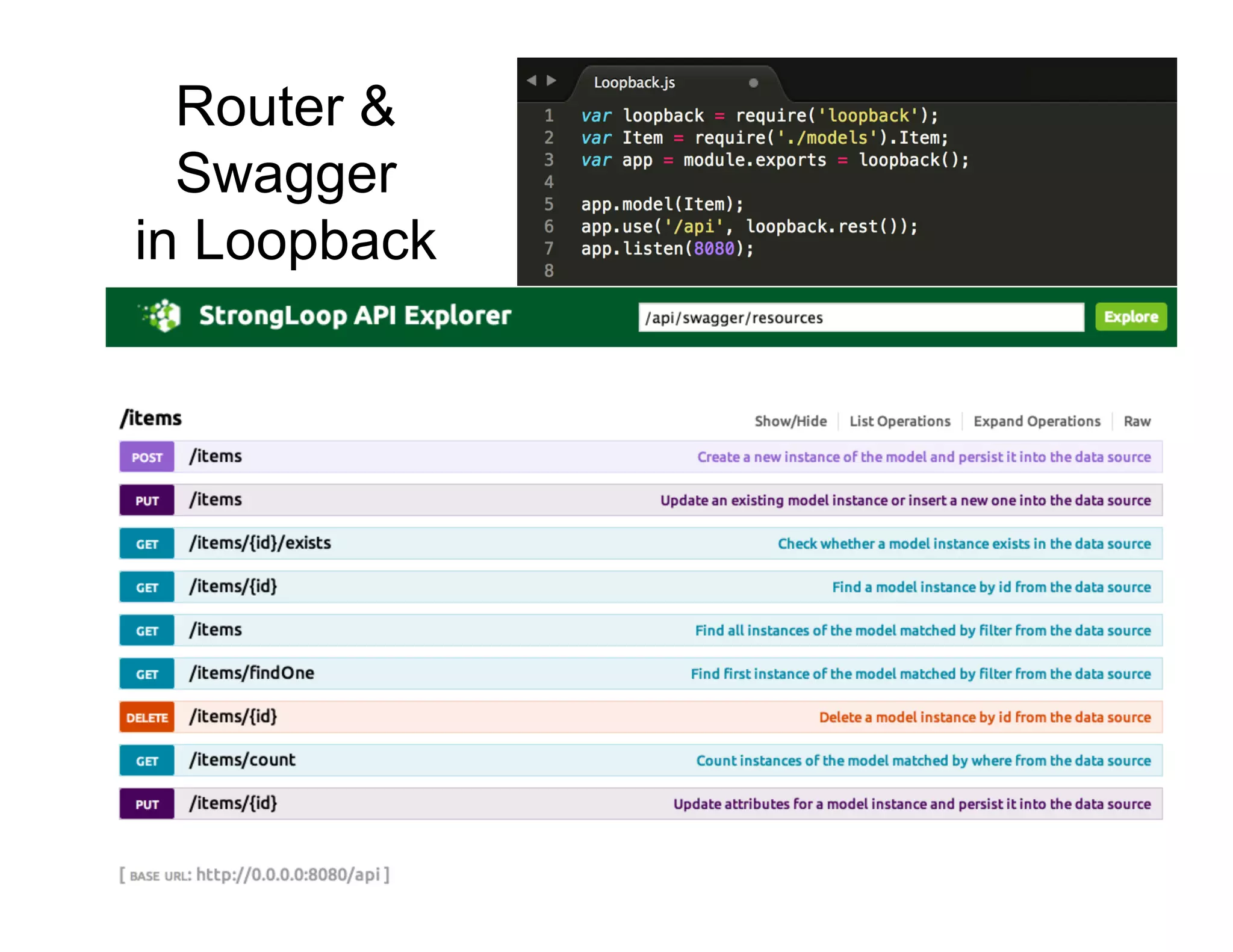Open the Raw resource link

point(1137,421)
